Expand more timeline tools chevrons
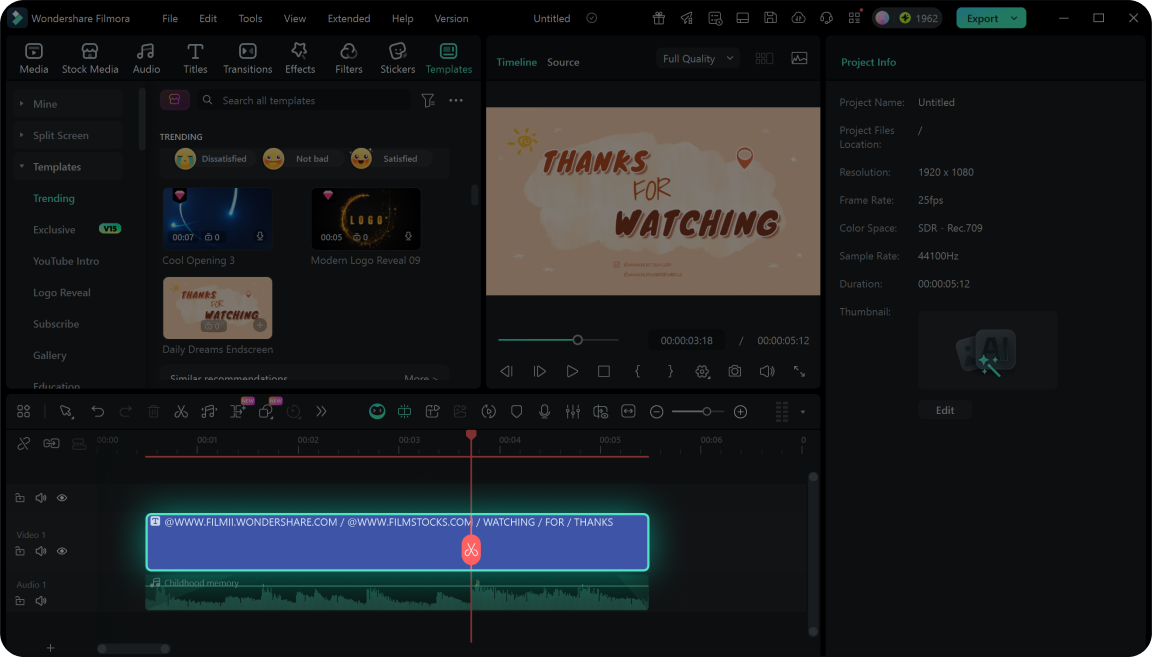The height and width of the screenshot is (657, 1152). (x=321, y=412)
